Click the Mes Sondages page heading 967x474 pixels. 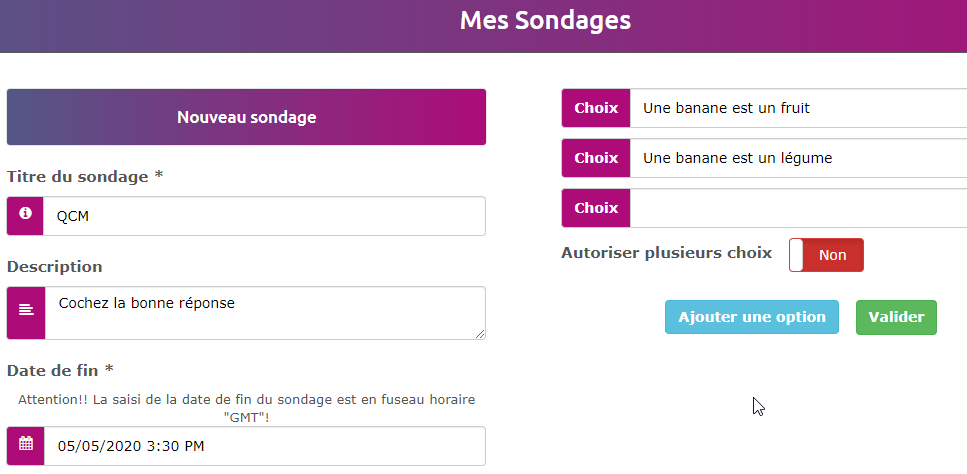click(x=545, y=21)
